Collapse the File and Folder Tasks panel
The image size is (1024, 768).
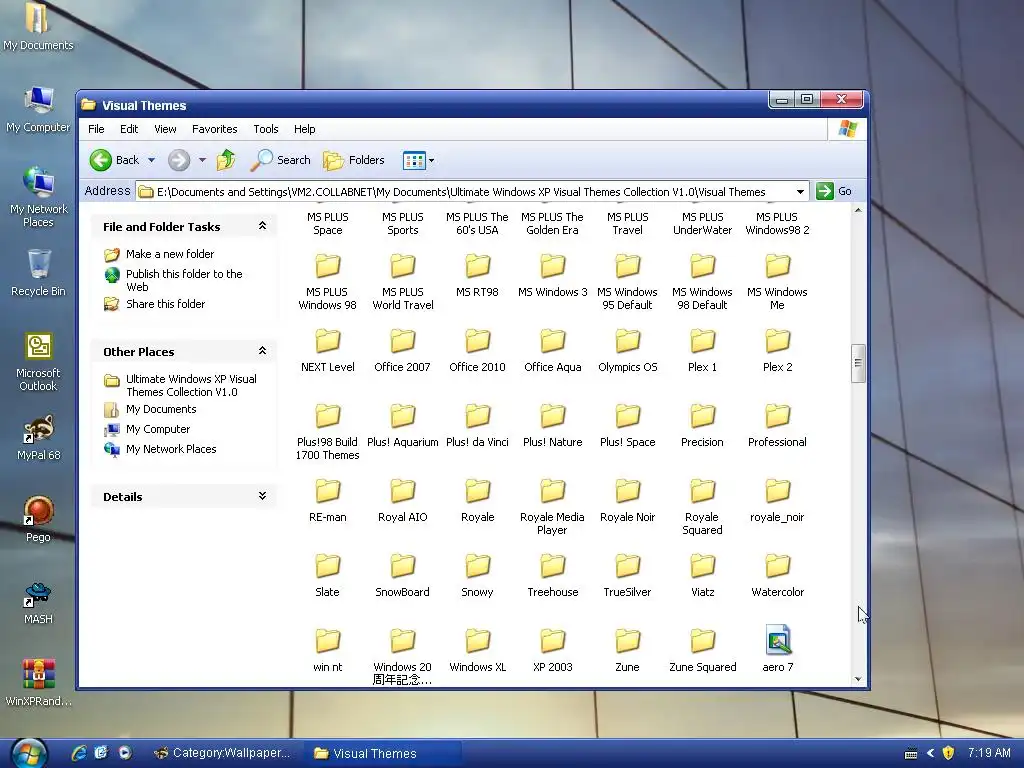[262, 226]
